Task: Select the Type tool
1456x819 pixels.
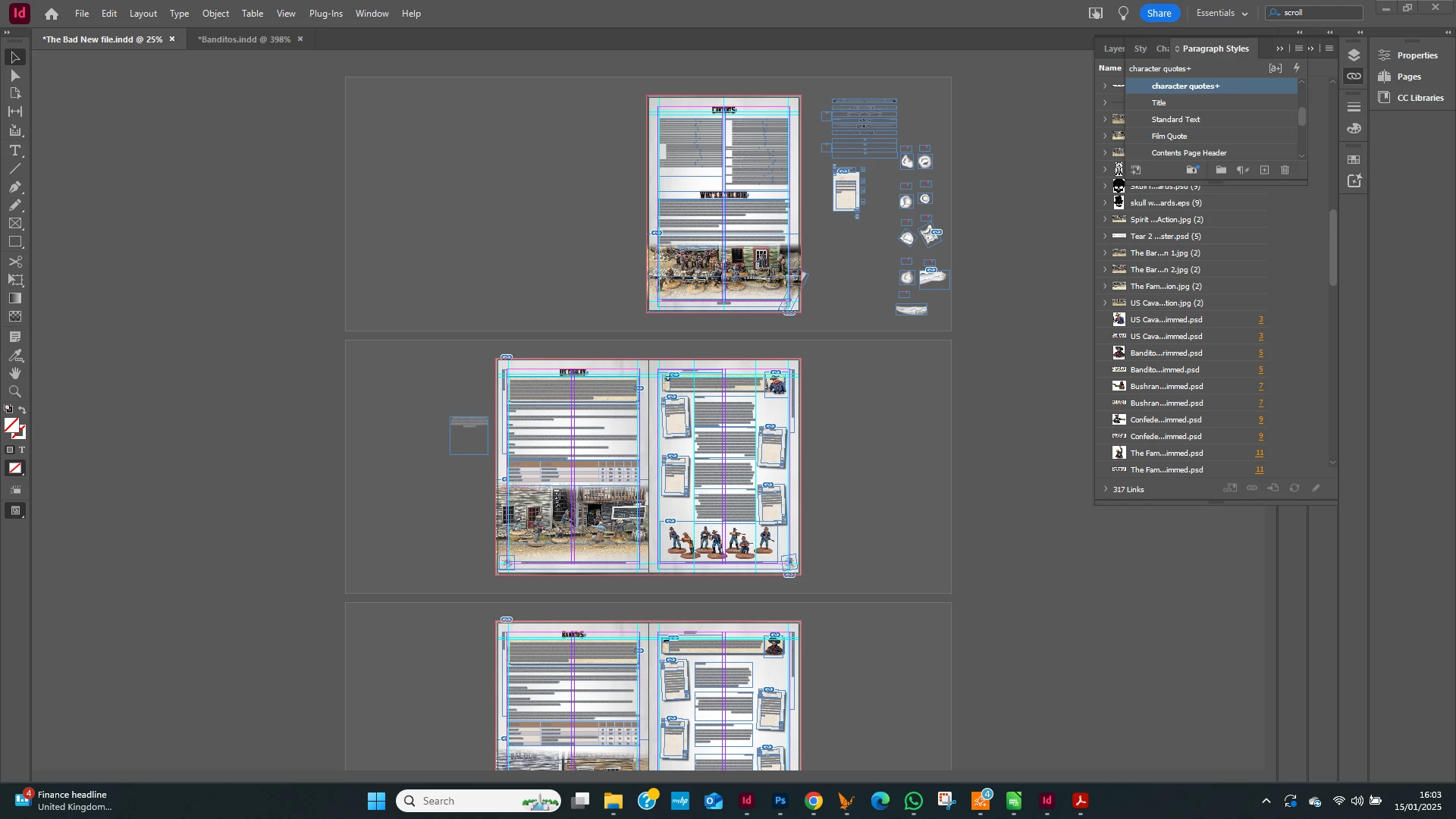Action: click(x=15, y=150)
